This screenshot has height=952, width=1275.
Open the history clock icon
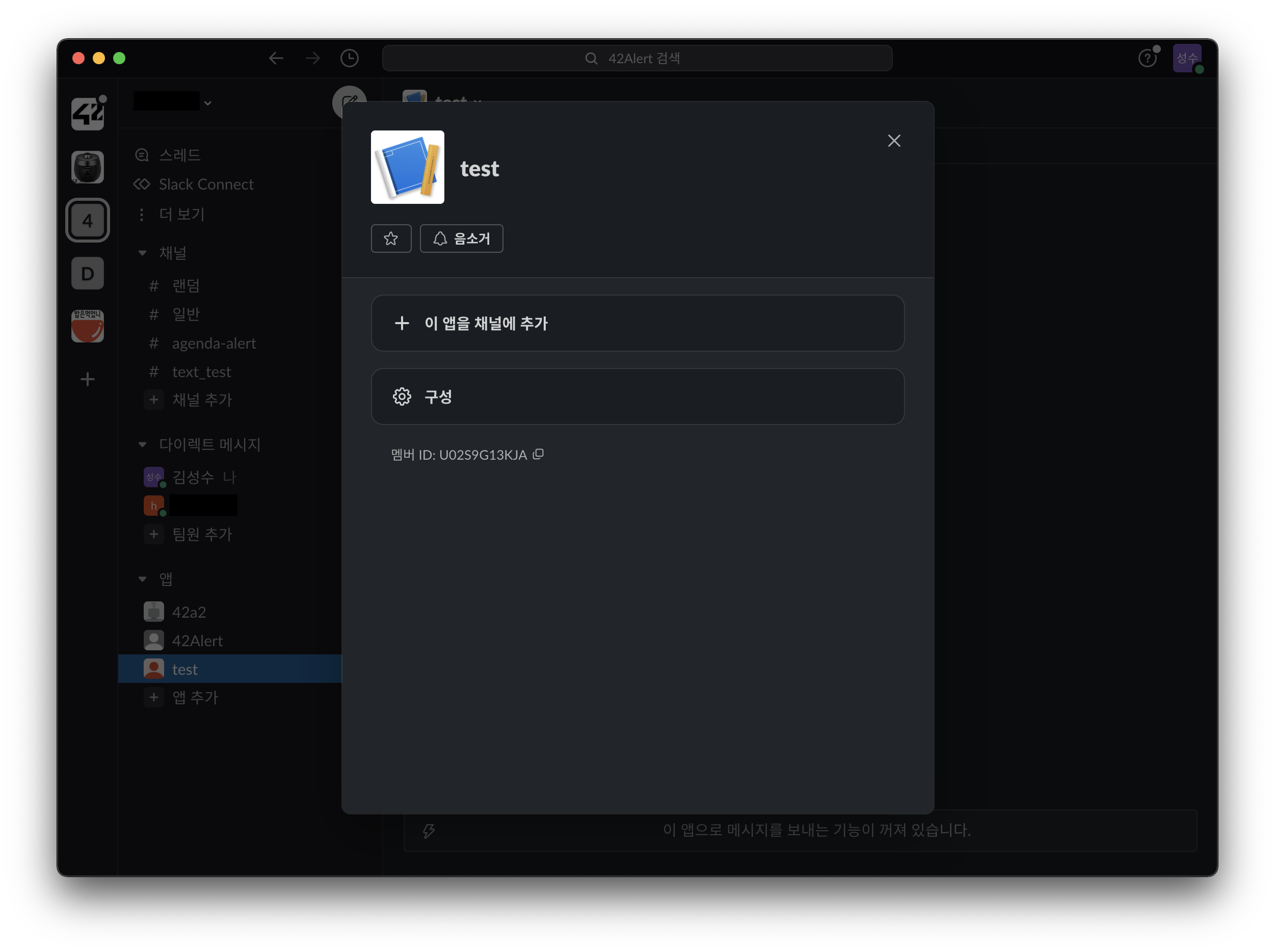pos(349,58)
